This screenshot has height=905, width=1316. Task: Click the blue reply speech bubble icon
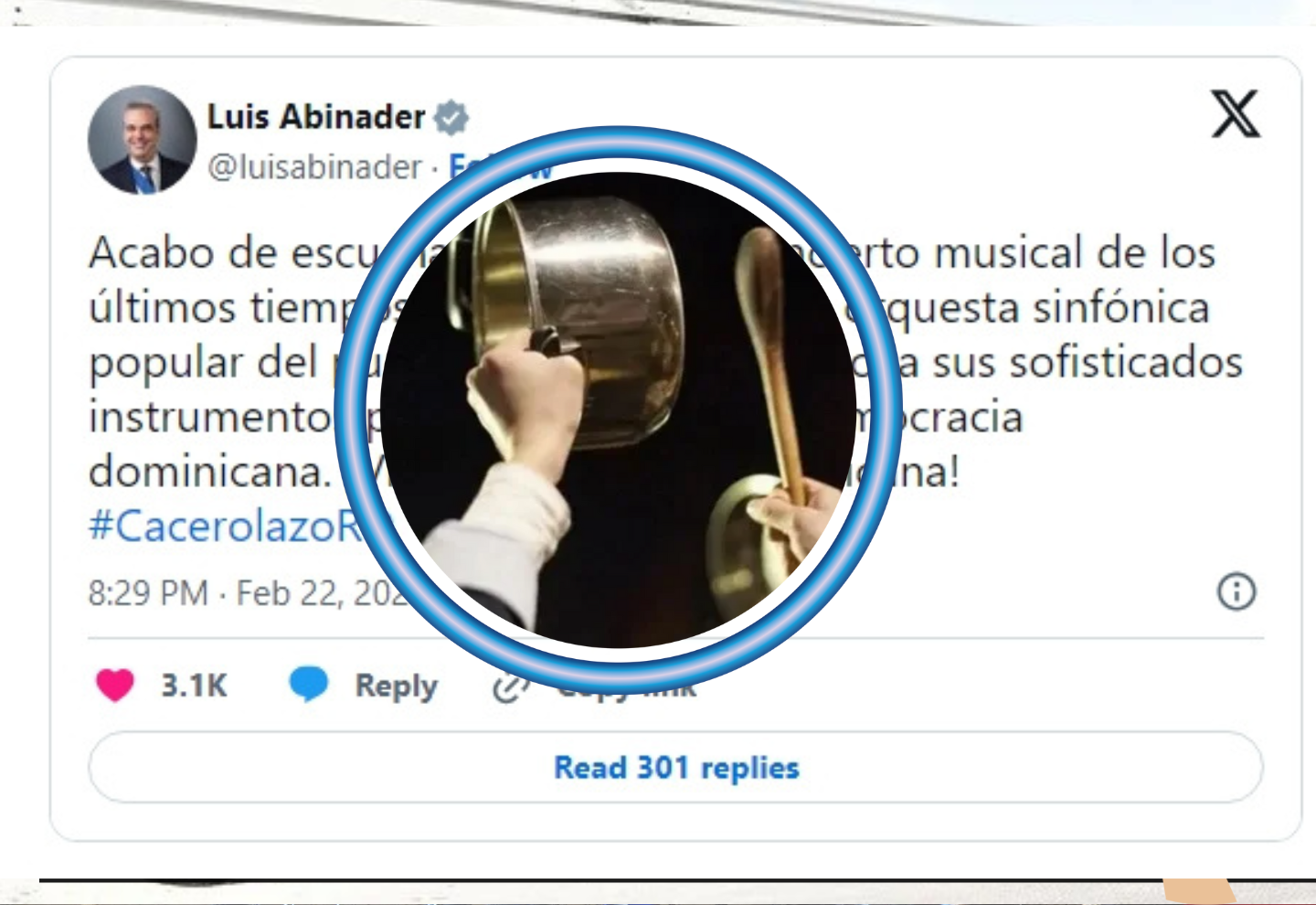[309, 684]
